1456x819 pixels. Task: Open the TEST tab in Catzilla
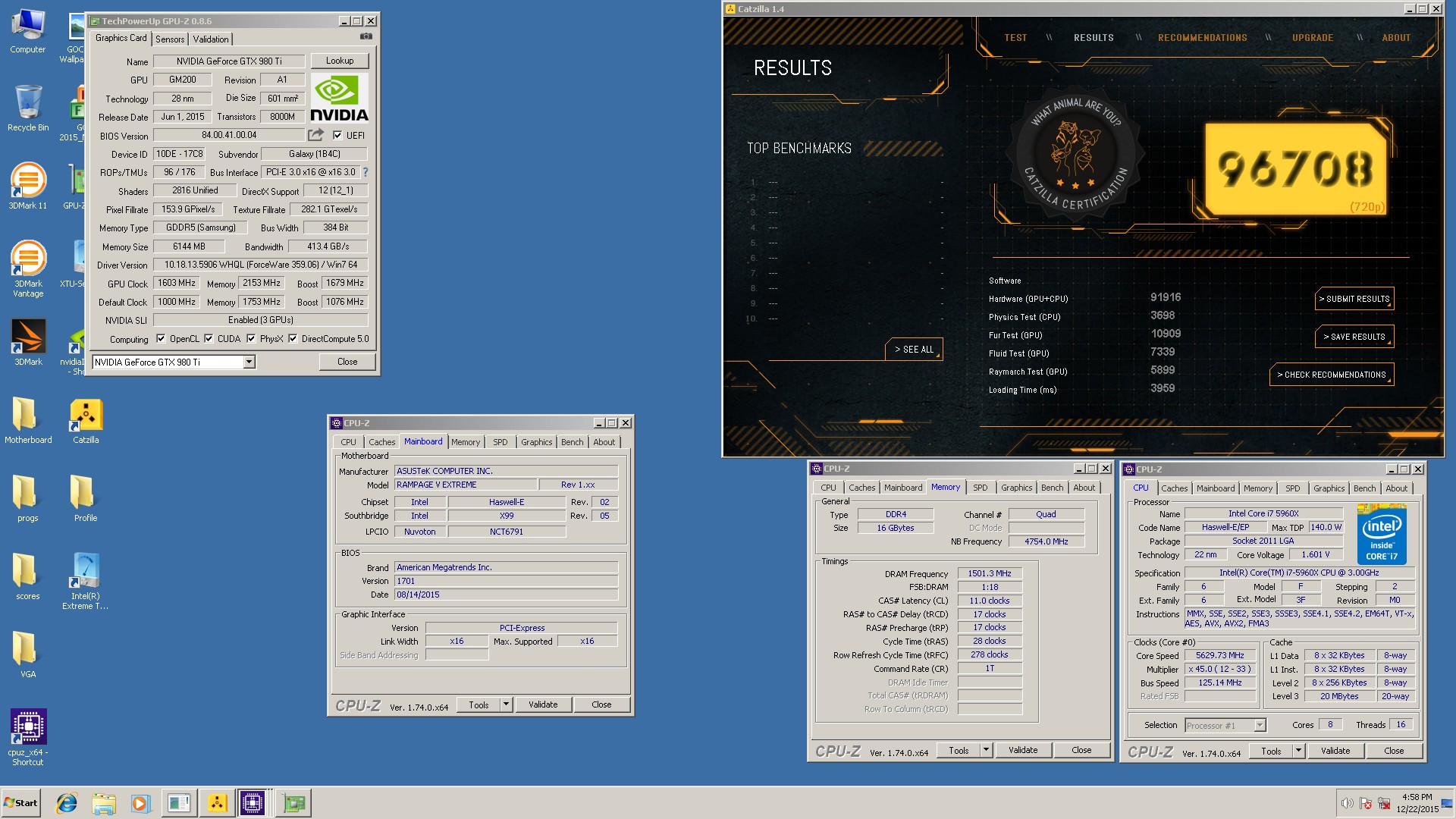1015,38
